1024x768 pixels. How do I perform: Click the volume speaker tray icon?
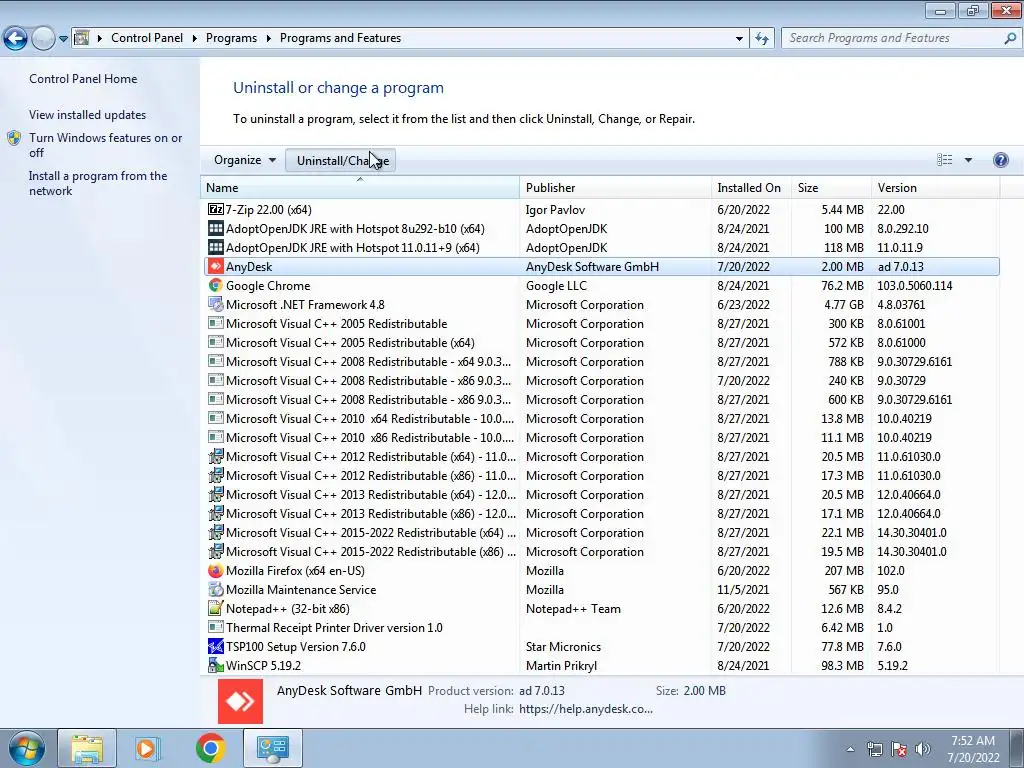pos(923,749)
